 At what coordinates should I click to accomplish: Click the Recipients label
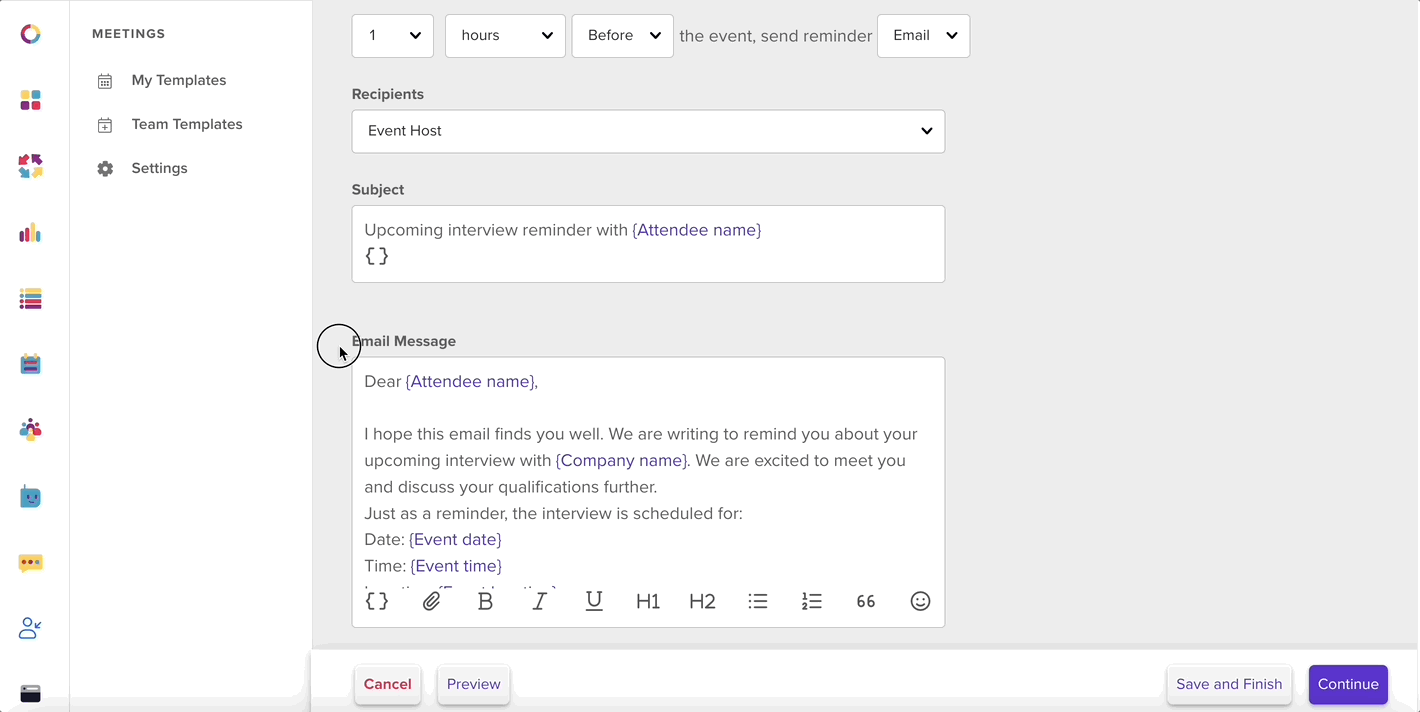388,95
